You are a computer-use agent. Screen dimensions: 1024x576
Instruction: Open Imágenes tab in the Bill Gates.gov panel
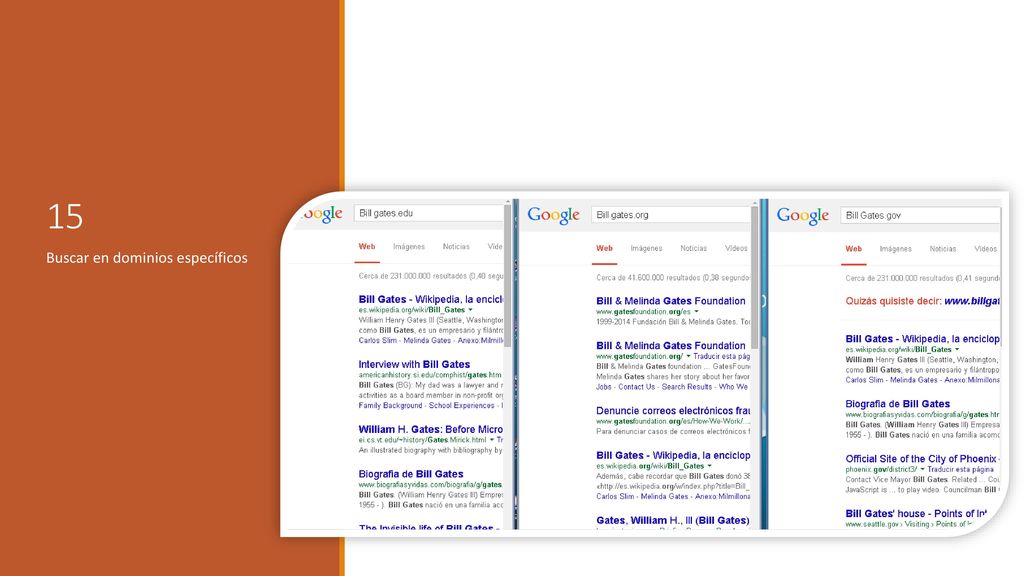tap(895, 249)
